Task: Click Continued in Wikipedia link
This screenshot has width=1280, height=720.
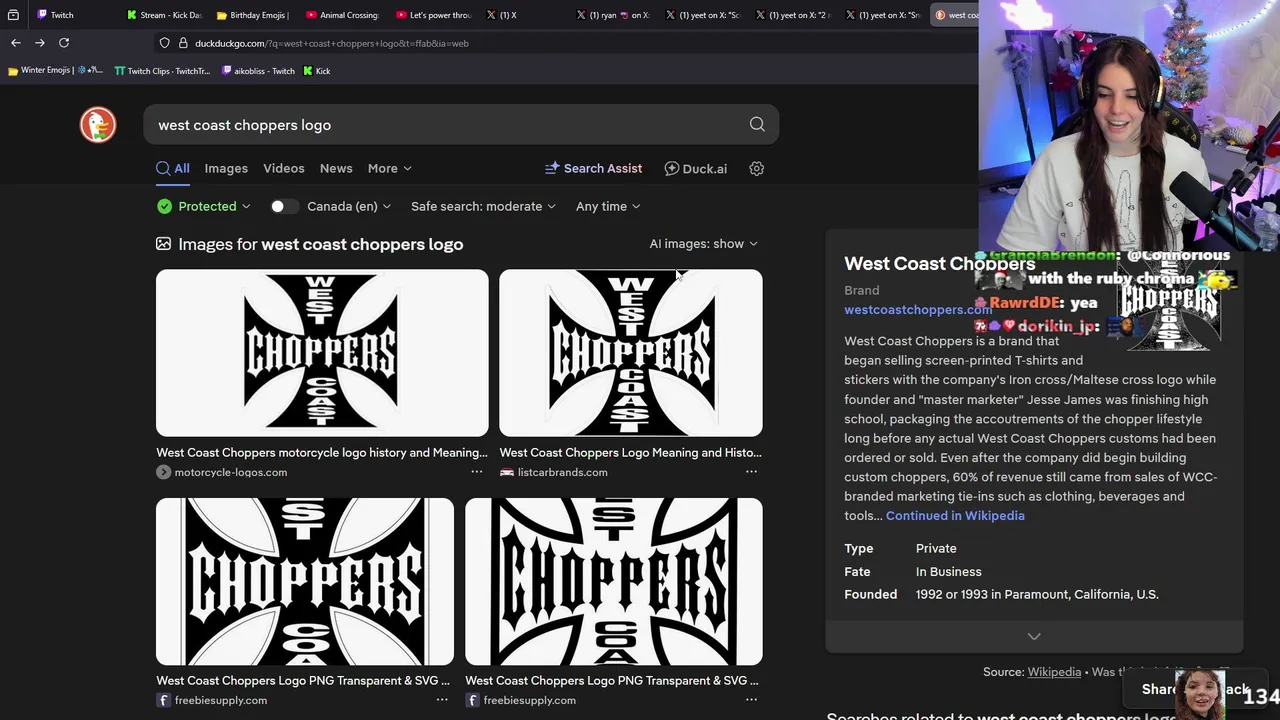Action: point(955,516)
